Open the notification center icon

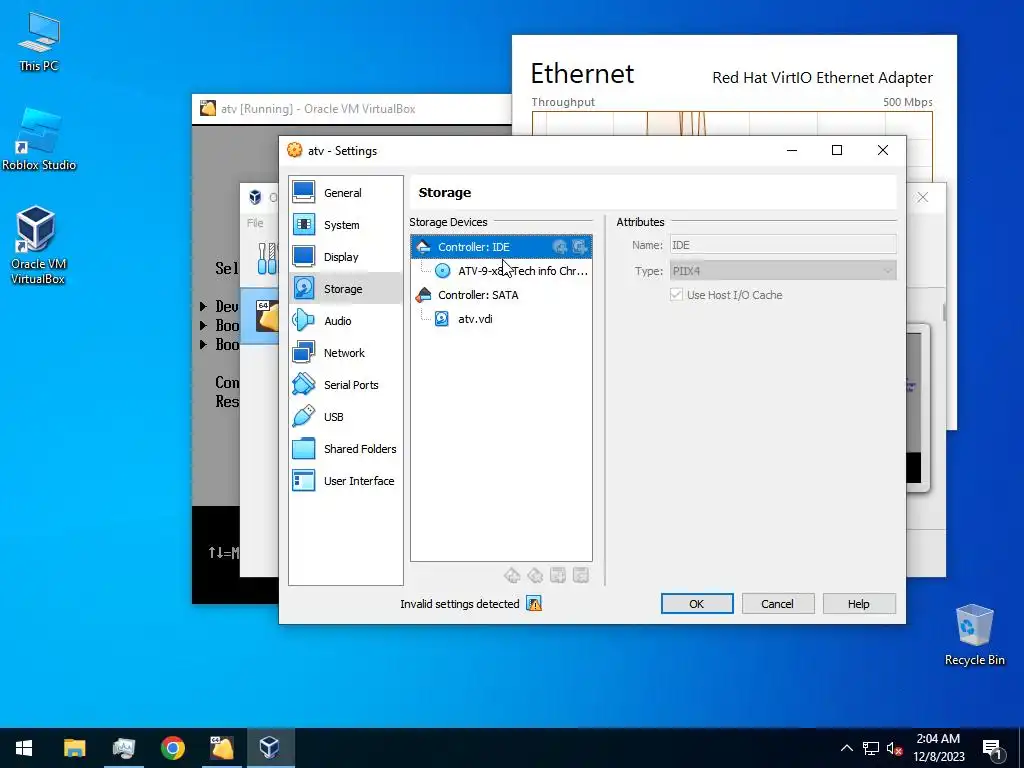(x=992, y=748)
